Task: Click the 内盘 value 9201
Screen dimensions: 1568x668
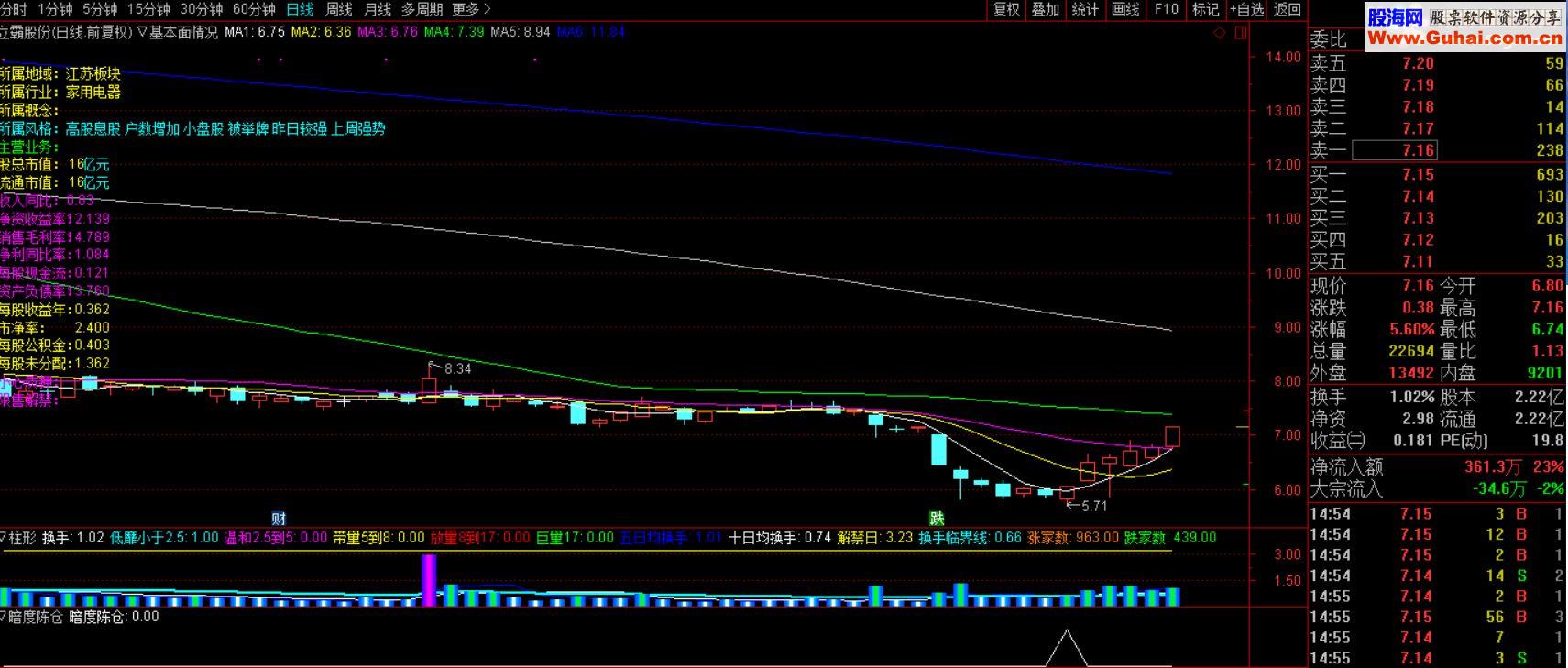Action: coord(1545,373)
